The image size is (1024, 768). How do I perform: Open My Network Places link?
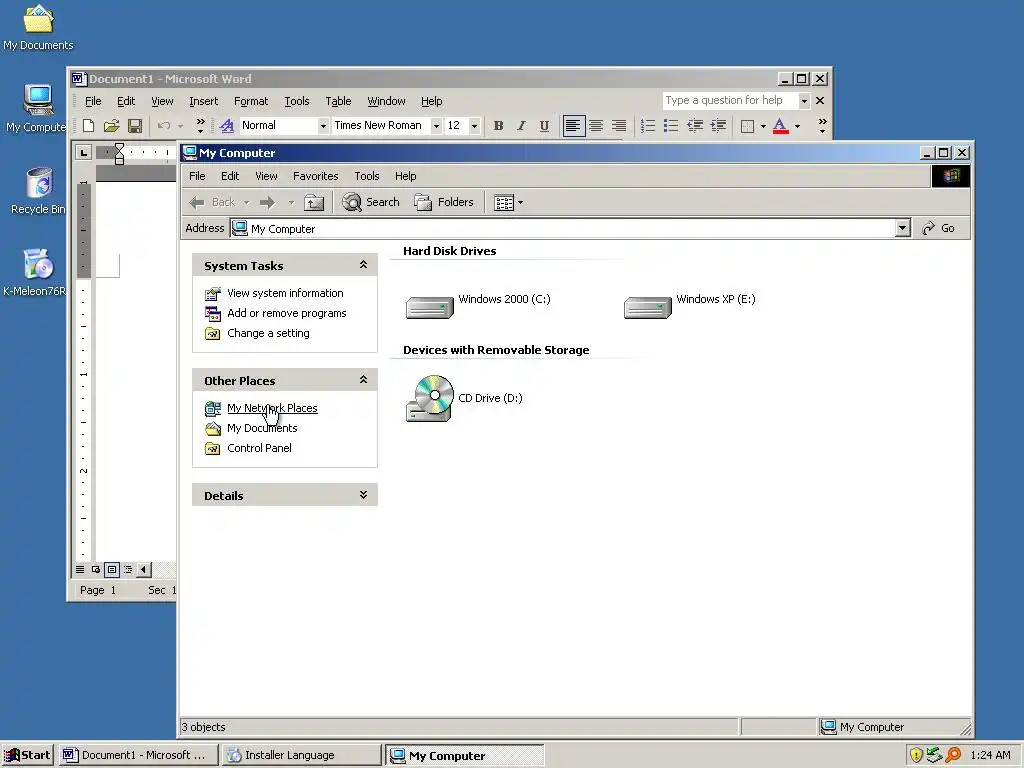click(272, 408)
